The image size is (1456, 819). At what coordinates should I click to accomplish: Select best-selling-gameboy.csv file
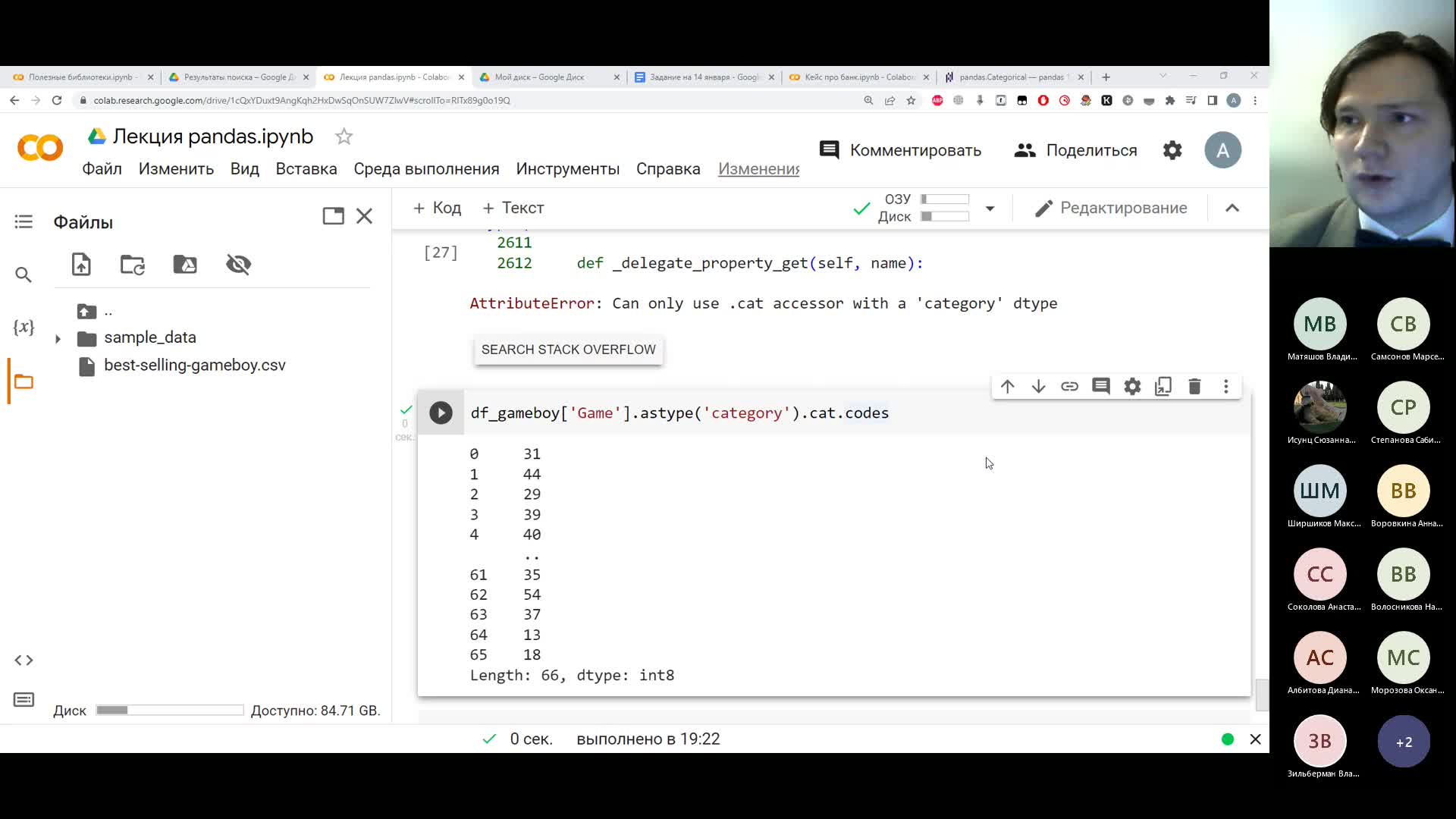(194, 366)
